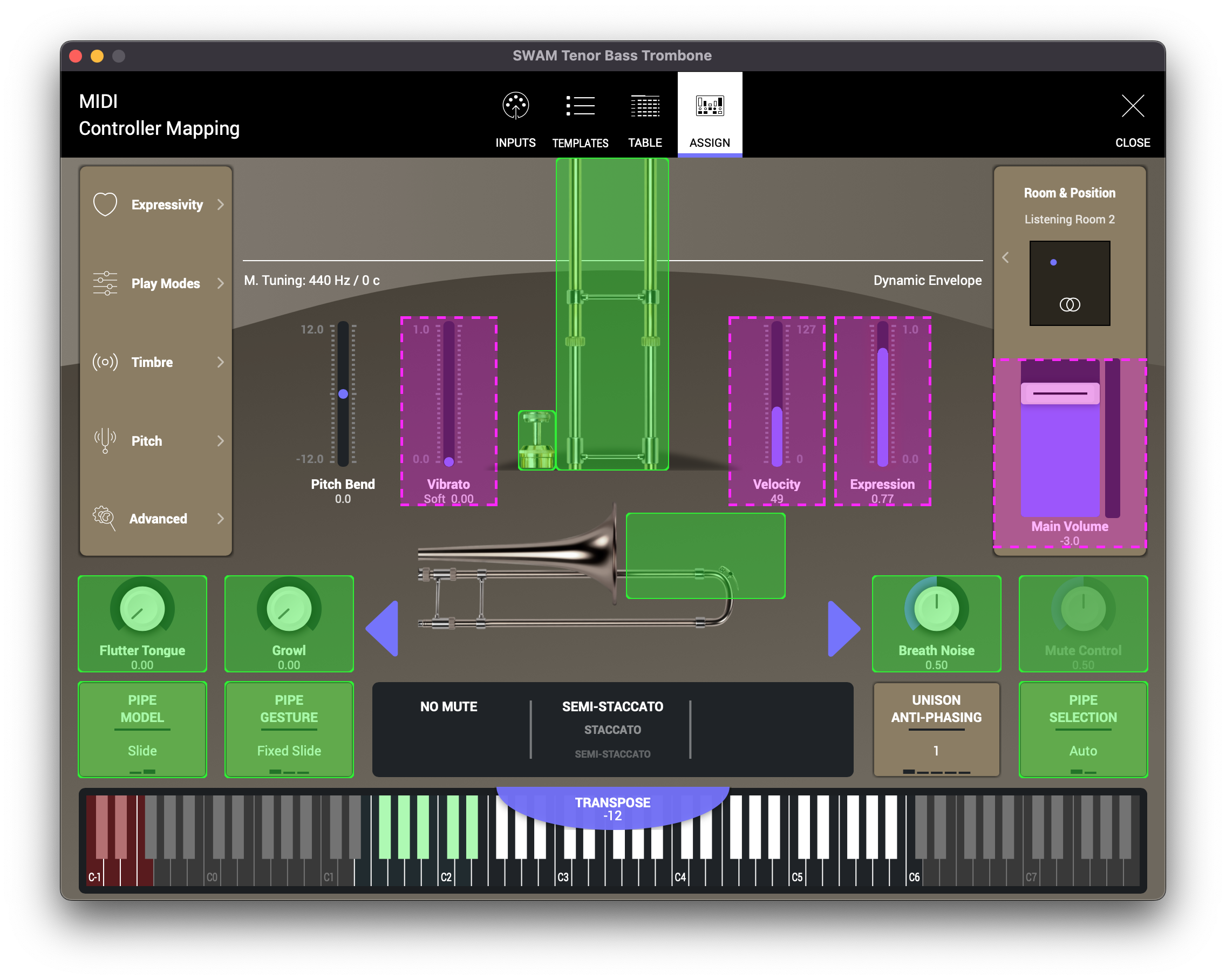Open the Templates list icon
This screenshot has width=1226, height=980.
tap(580, 106)
